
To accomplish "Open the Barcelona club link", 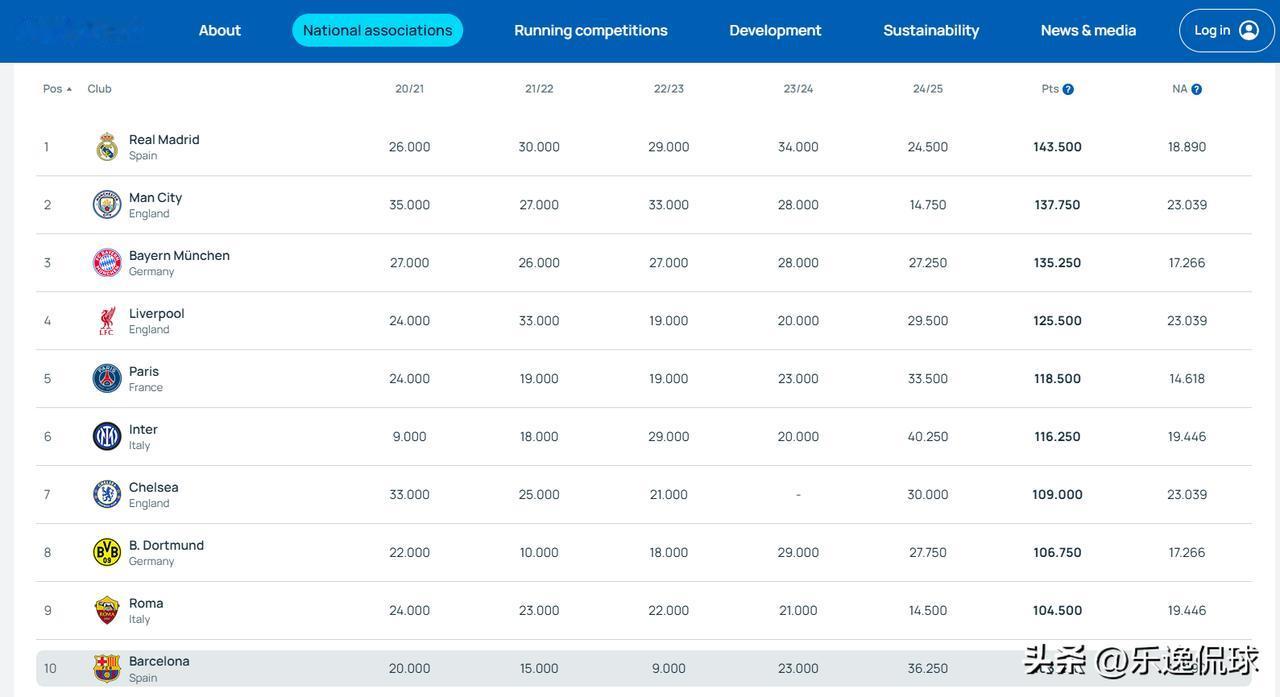I will click(159, 661).
